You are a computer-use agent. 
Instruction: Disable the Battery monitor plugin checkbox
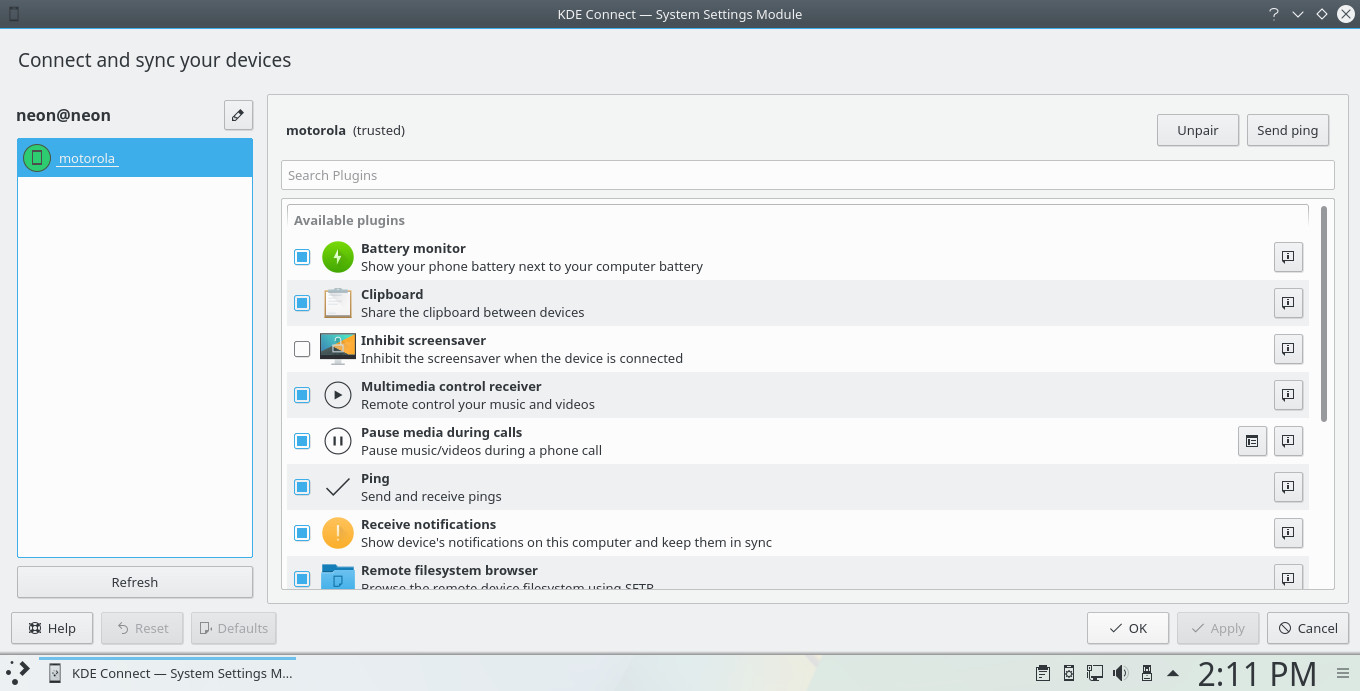tap(302, 257)
